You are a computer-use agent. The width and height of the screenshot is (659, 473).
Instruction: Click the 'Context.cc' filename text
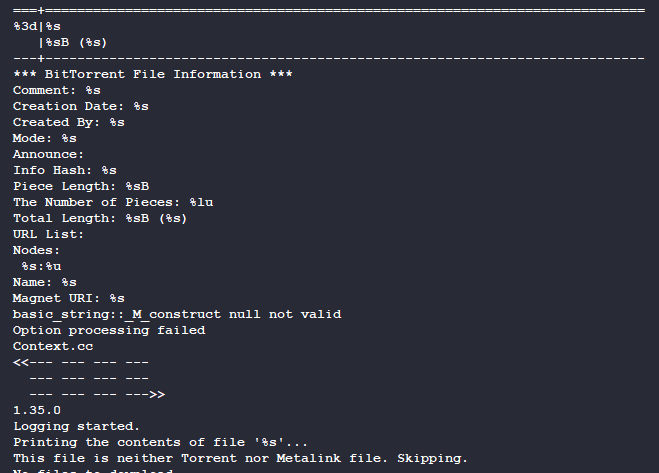(53, 346)
